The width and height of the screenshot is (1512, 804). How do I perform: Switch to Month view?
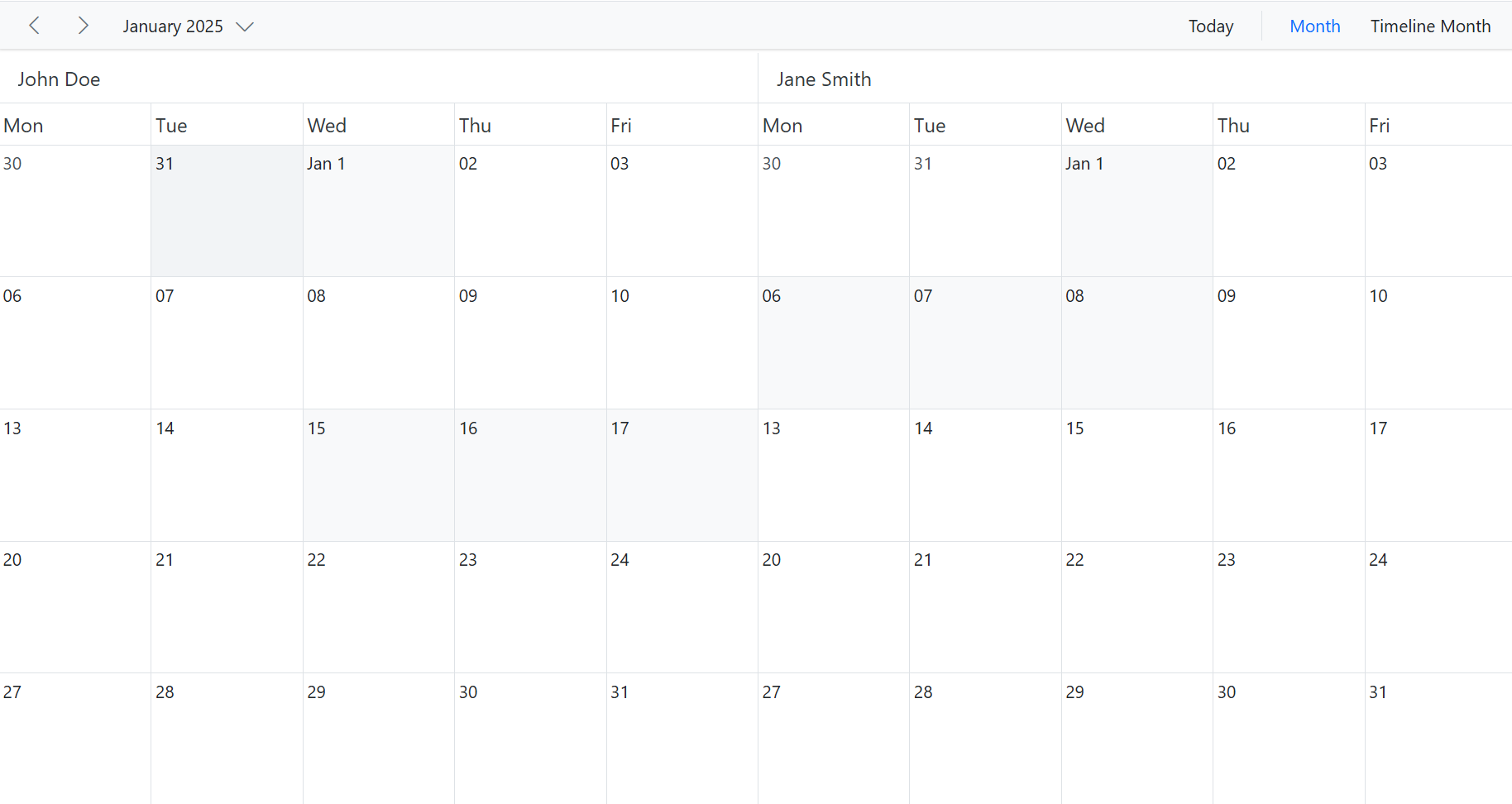[1314, 26]
